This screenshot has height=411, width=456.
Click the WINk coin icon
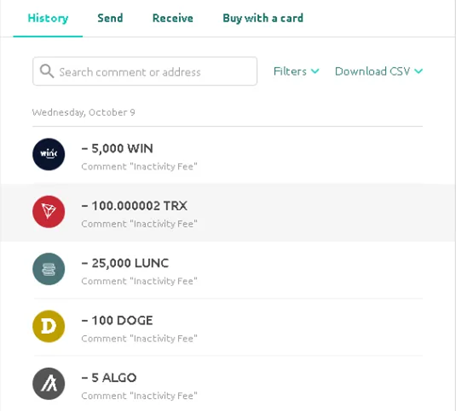click(49, 154)
